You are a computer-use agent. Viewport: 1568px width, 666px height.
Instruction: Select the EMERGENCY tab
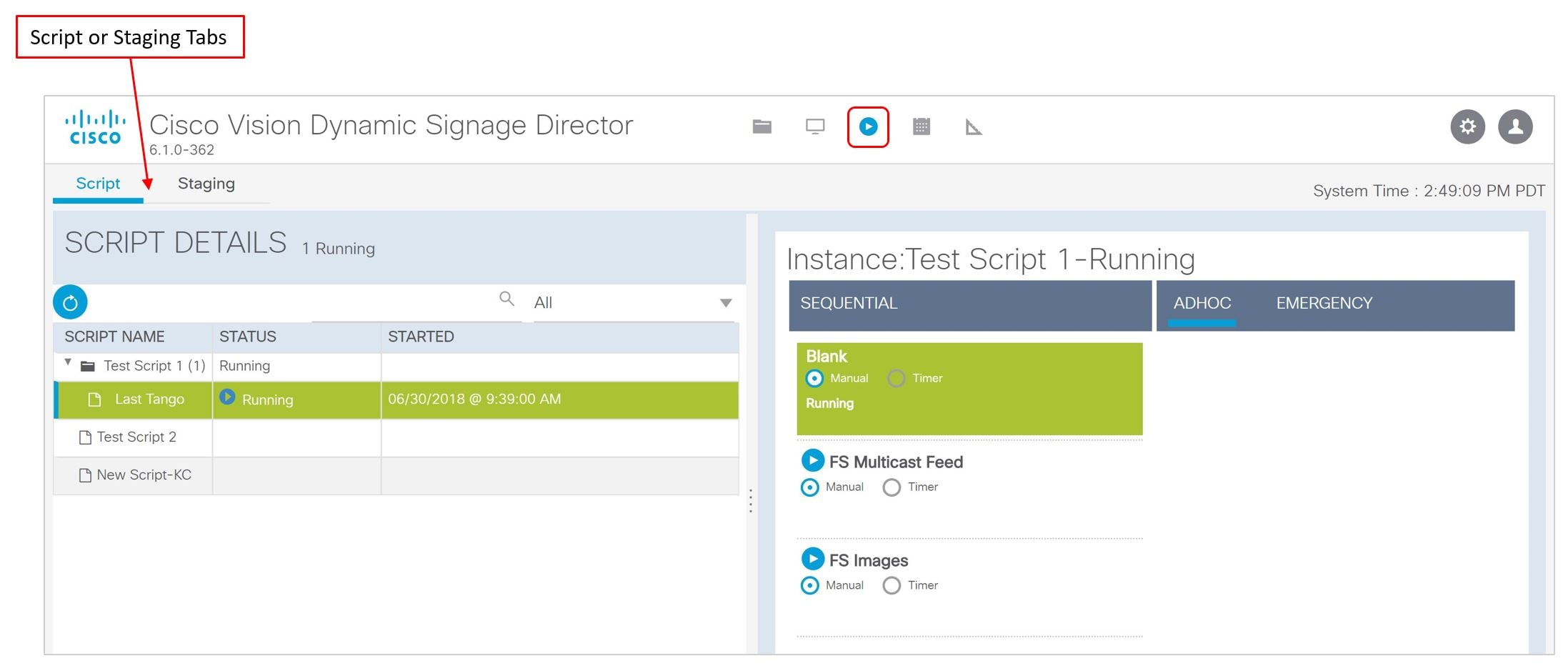(1324, 303)
